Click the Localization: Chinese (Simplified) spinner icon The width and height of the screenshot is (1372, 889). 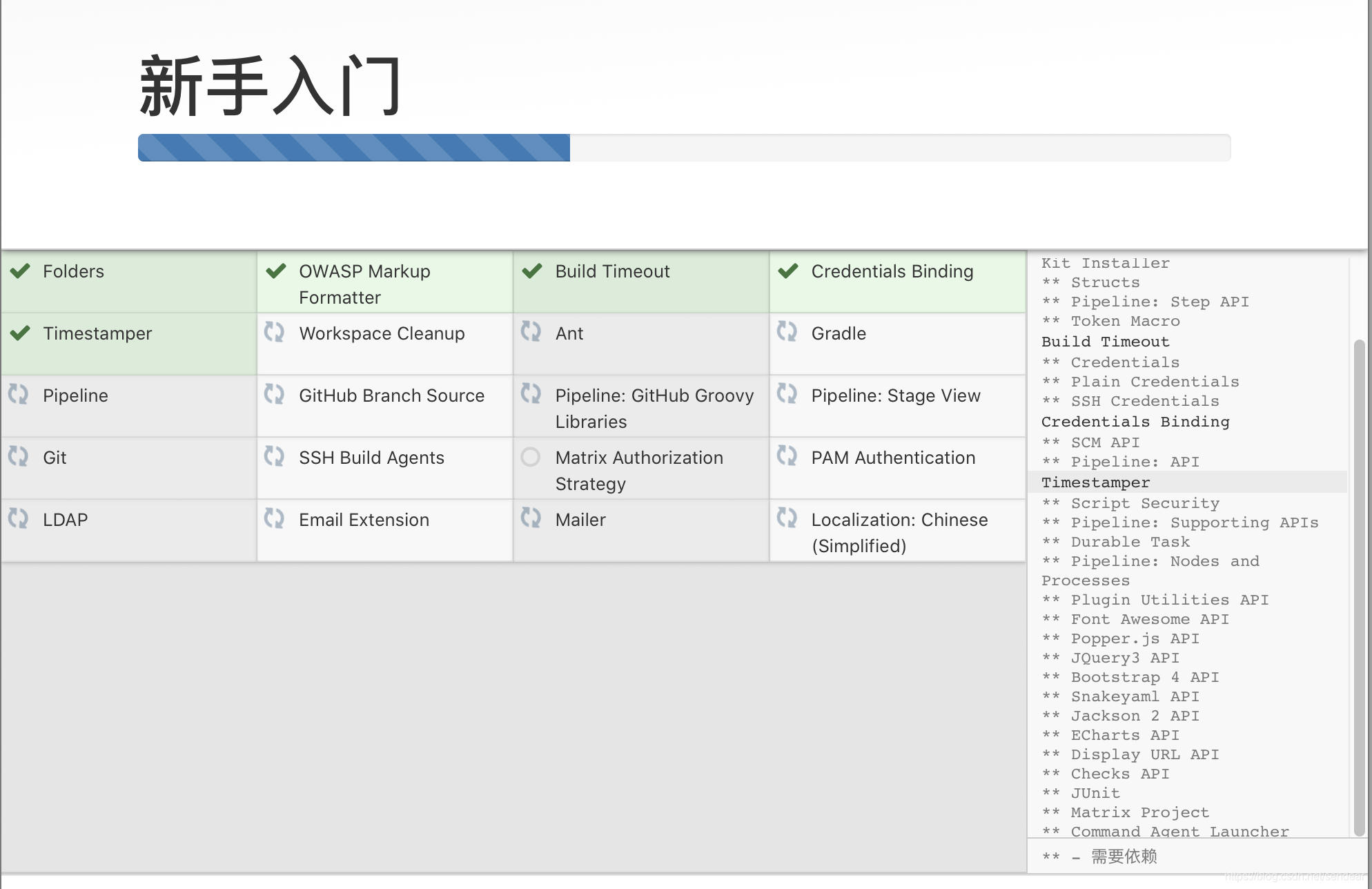tap(787, 518)
